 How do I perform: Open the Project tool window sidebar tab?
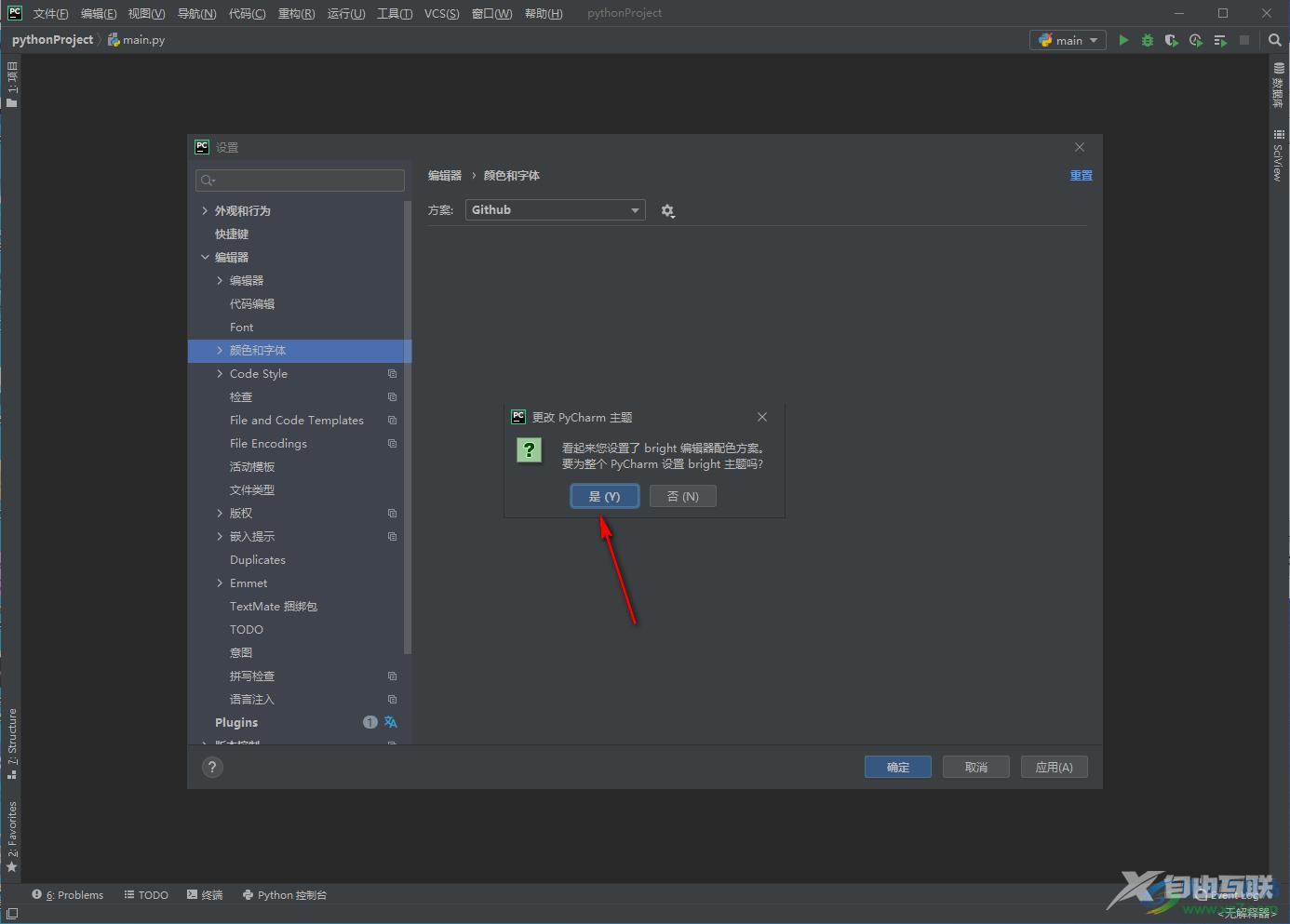(11, 85)
